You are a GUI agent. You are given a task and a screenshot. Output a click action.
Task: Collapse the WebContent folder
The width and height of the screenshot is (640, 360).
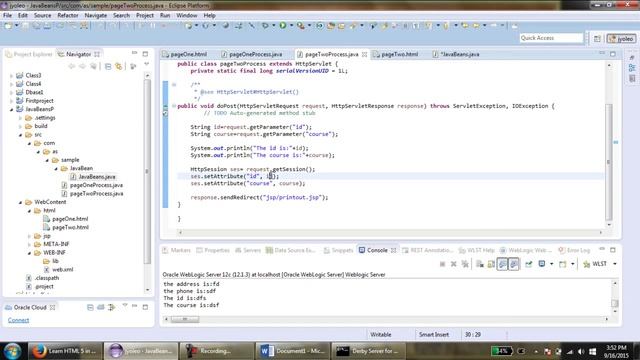20,202
